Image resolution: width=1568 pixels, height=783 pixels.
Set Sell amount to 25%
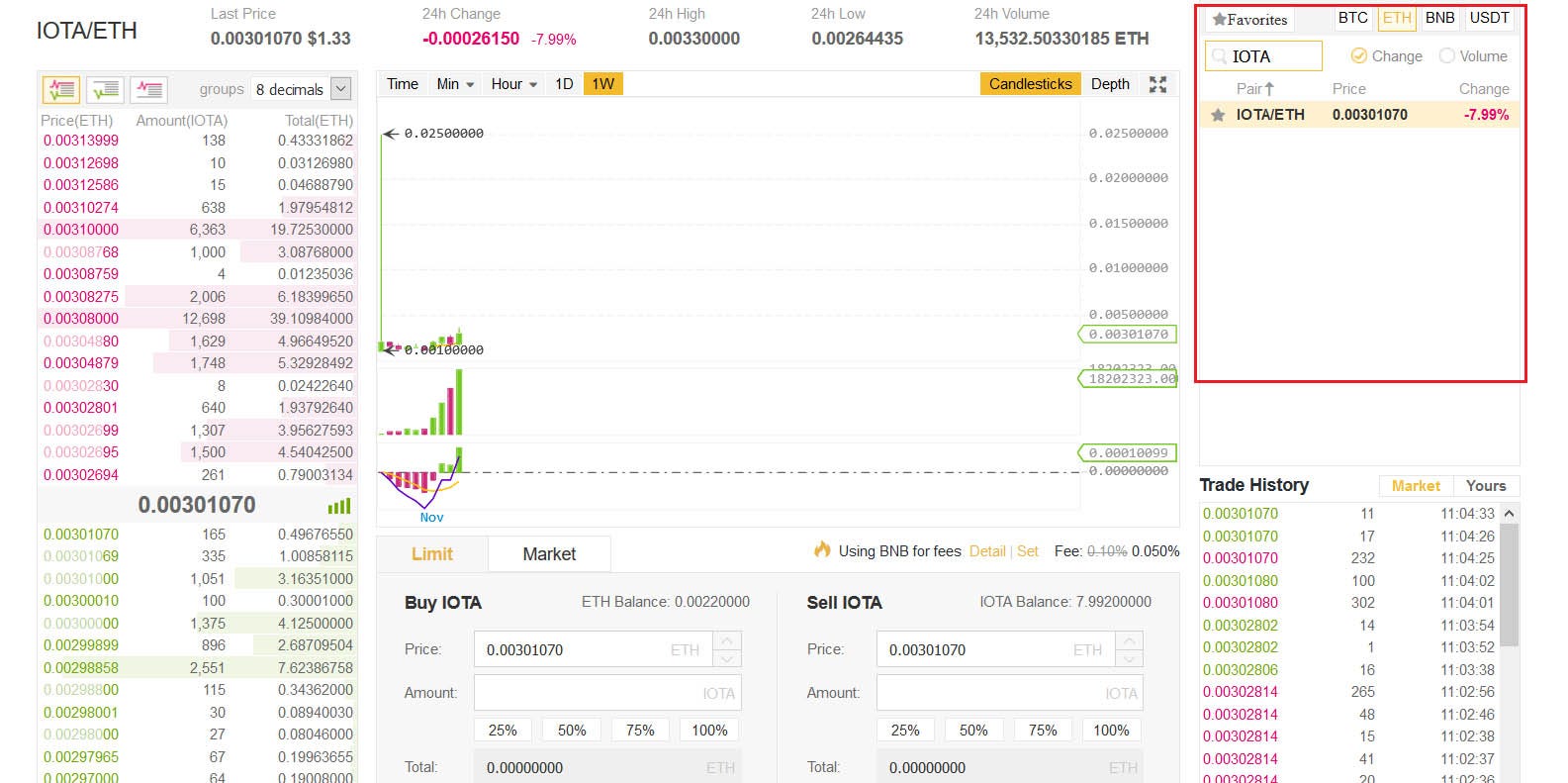coord(905,731)
